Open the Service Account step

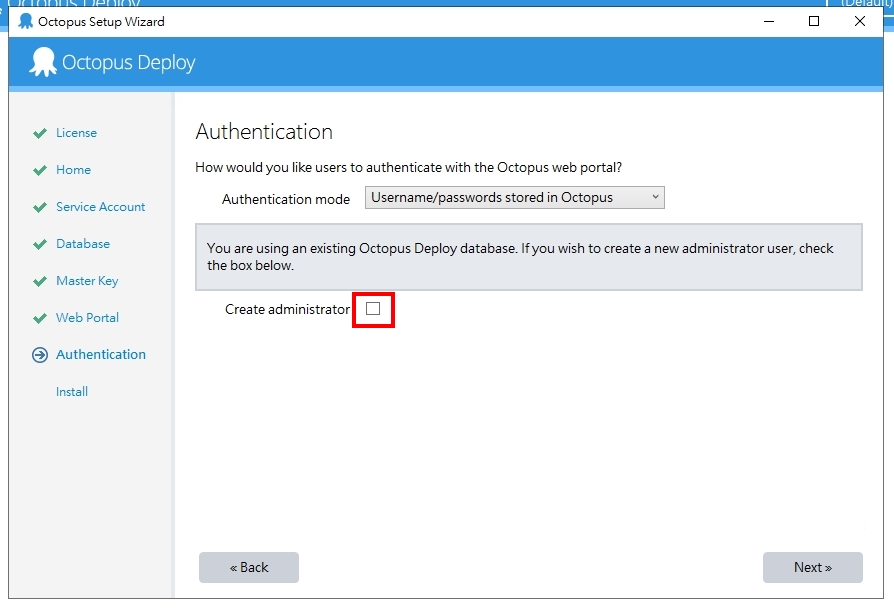pos(100,207)
